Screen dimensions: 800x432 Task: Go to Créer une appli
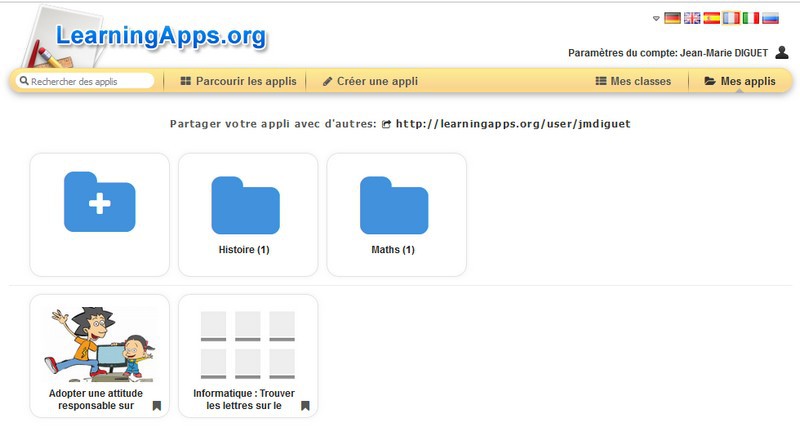tap(370, 81)
